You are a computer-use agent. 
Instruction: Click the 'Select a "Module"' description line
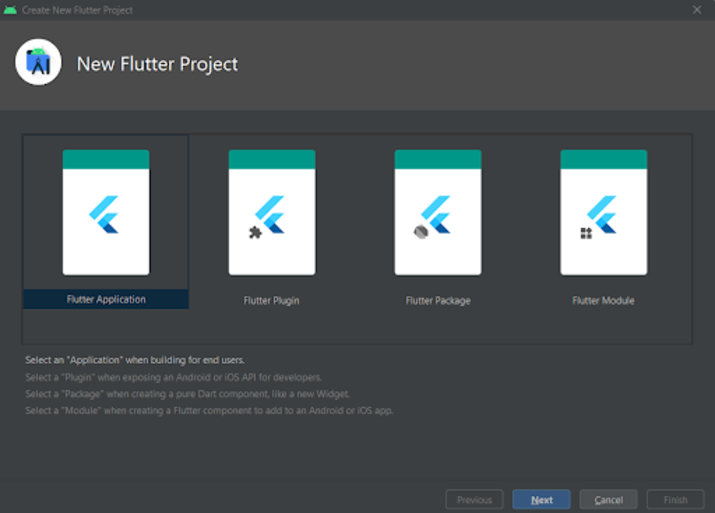pos(209,410)
